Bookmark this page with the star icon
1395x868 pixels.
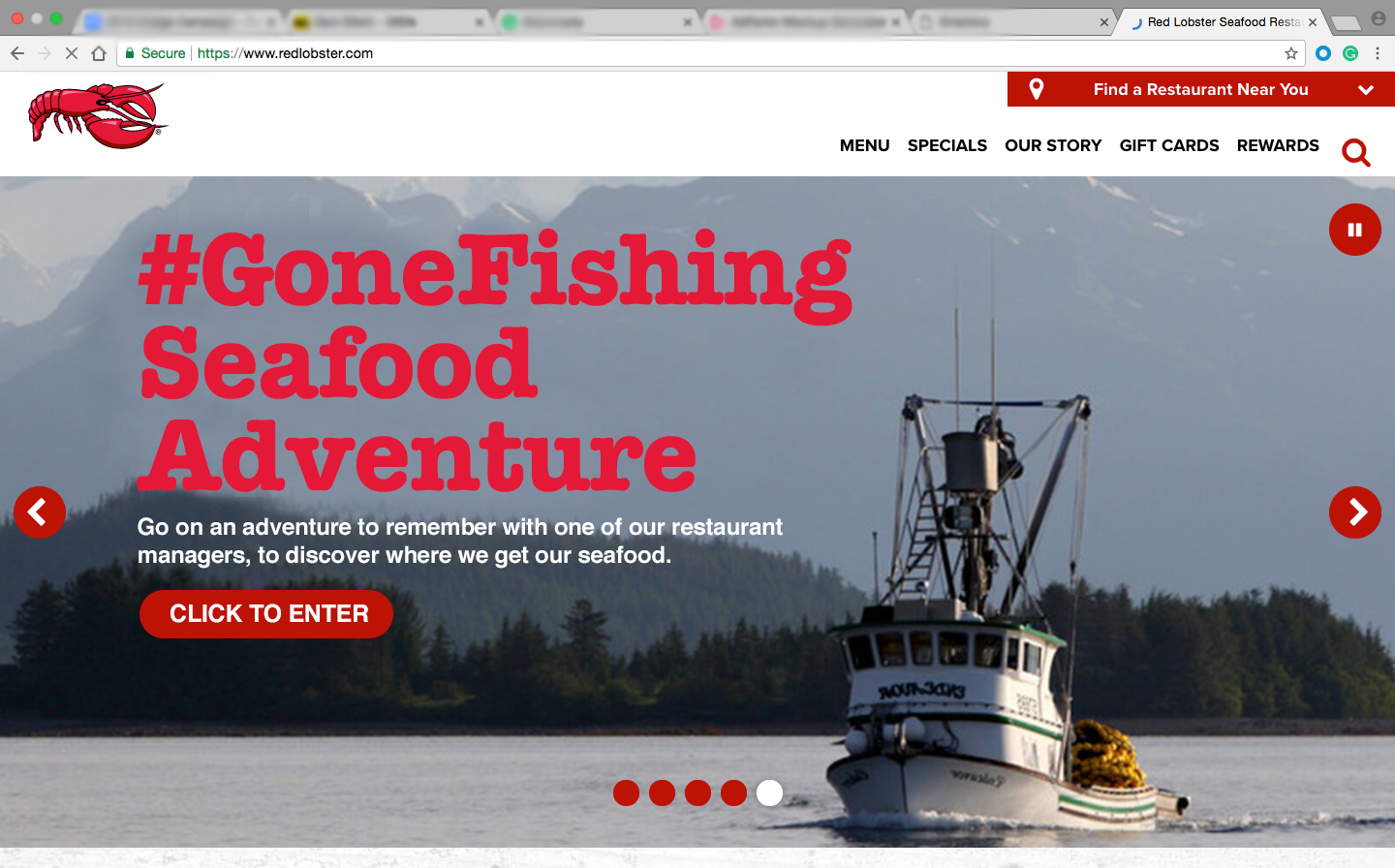coord(1290,53)
